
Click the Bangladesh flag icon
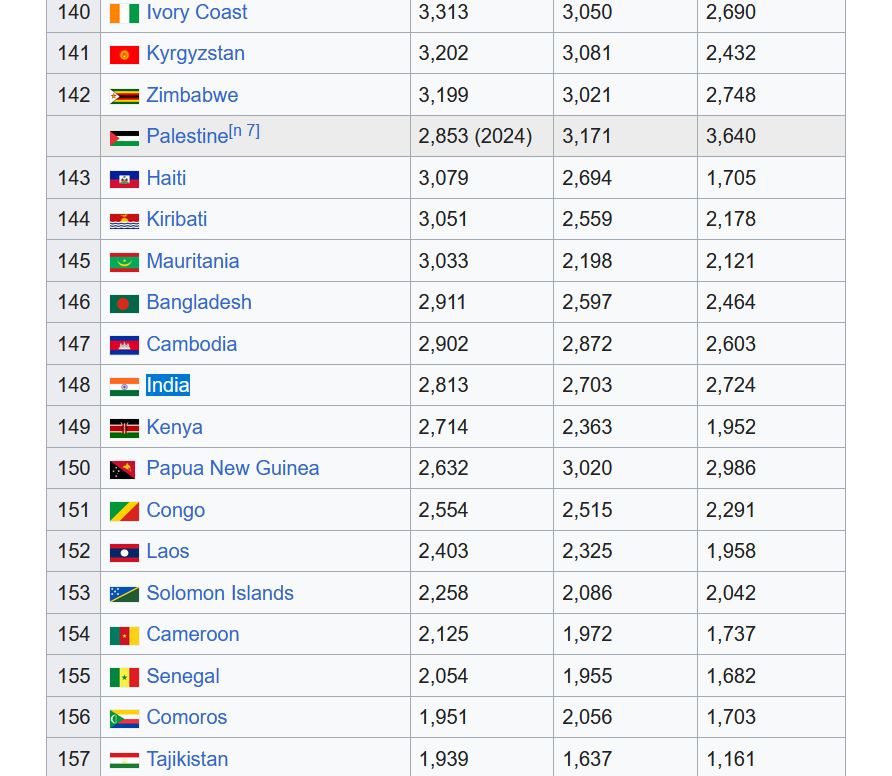tap(124, 304)
